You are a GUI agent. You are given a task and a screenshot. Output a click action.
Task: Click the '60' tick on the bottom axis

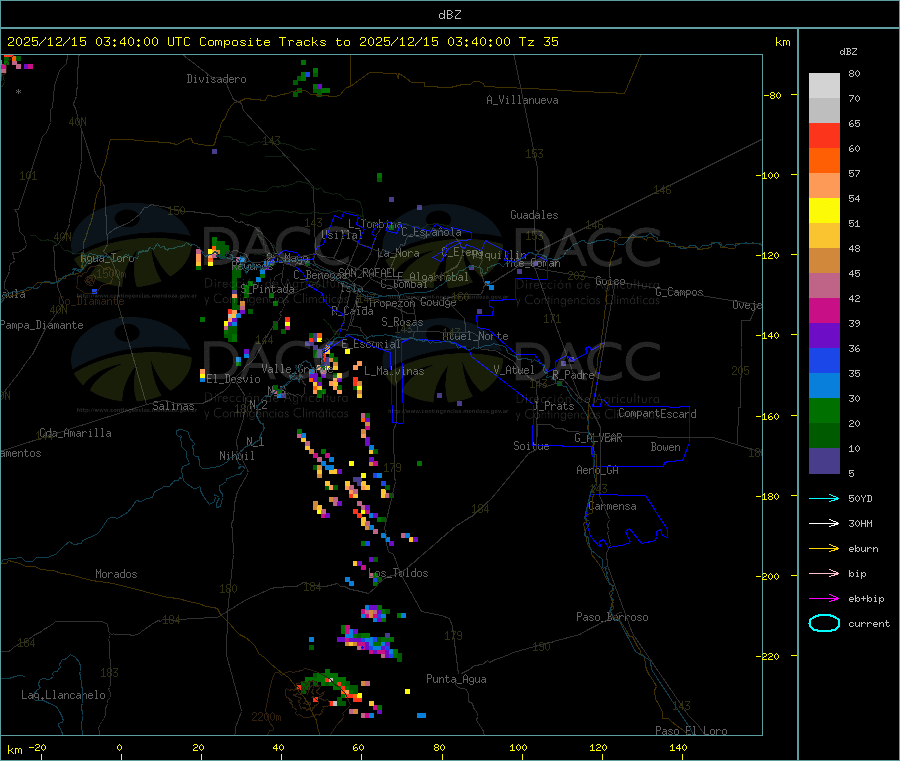click(x=358, y=747)
